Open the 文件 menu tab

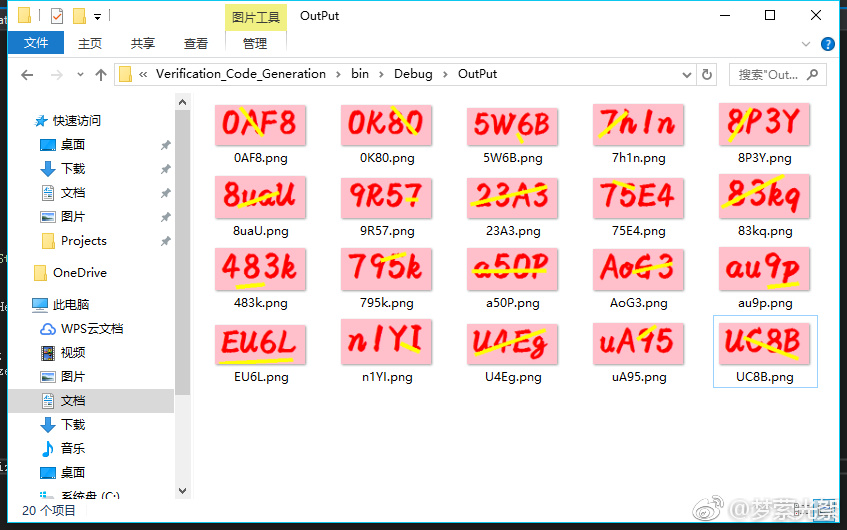36,43
